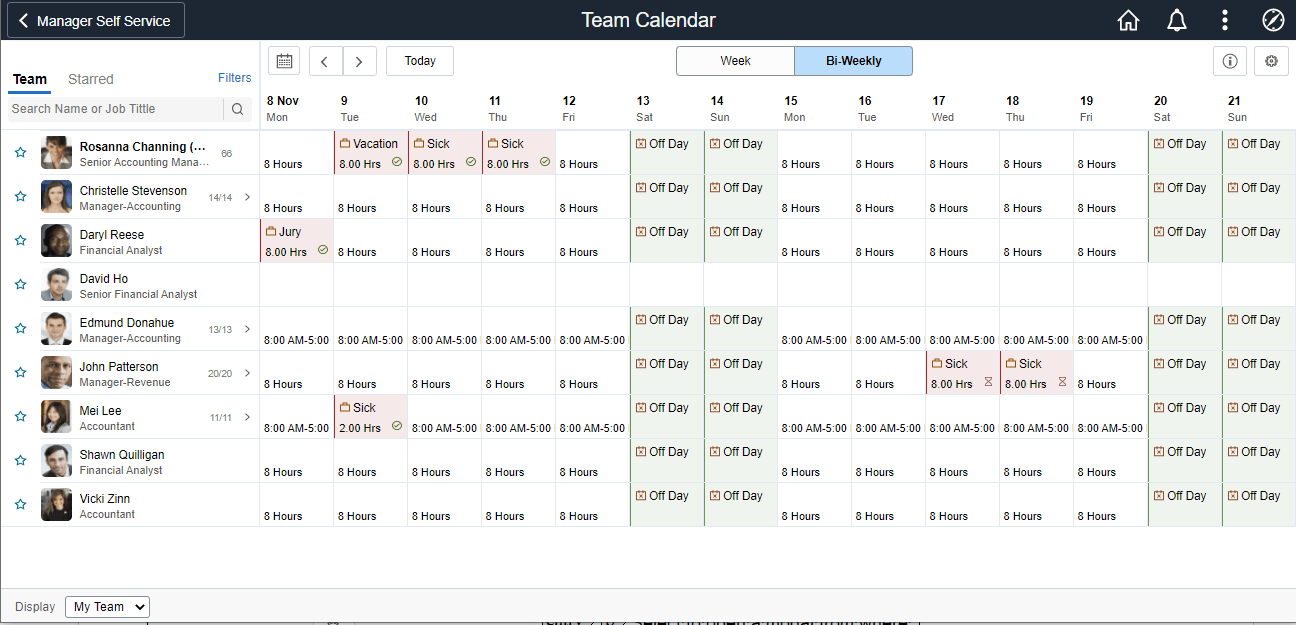
Task: Select the Team tab
Action: [30, 79]
